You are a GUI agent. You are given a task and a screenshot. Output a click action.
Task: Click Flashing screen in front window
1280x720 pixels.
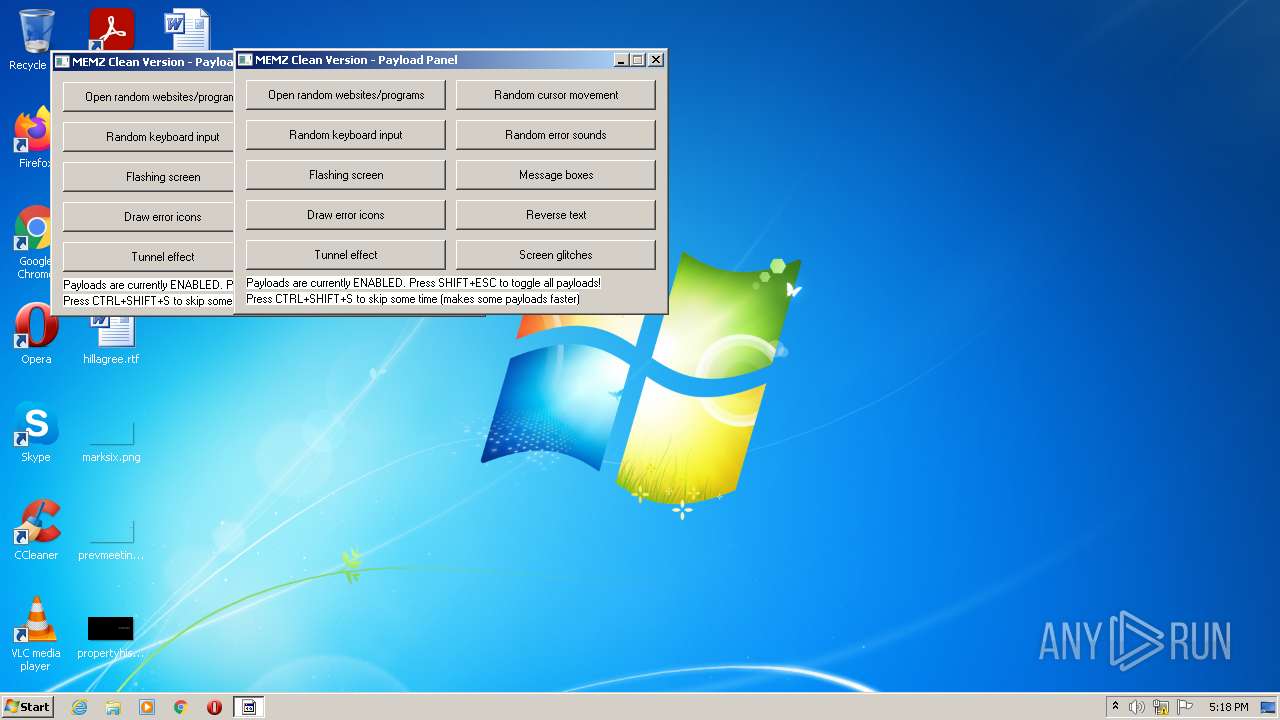point(346,175)
